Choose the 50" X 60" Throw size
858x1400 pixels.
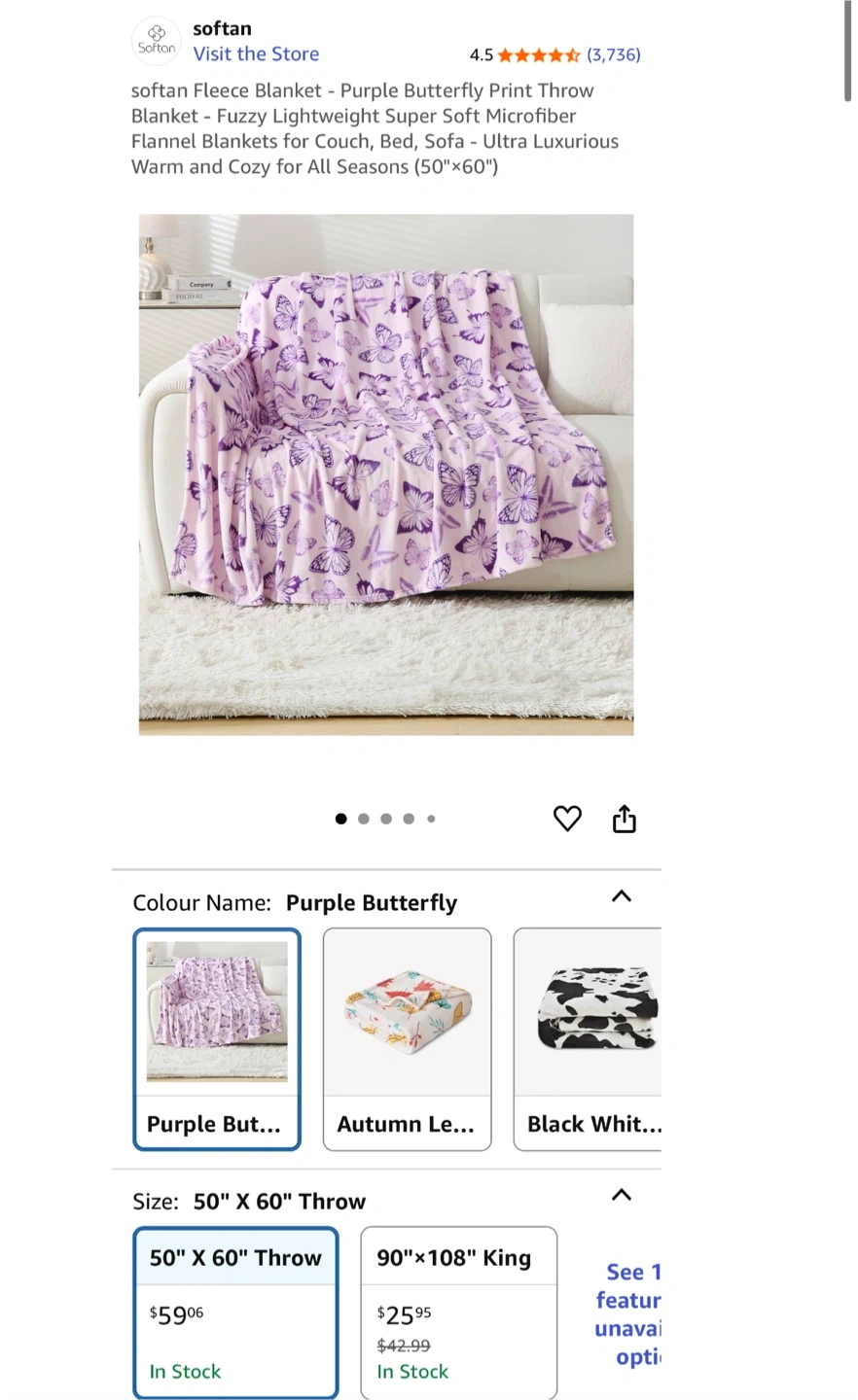[235, 1312]
